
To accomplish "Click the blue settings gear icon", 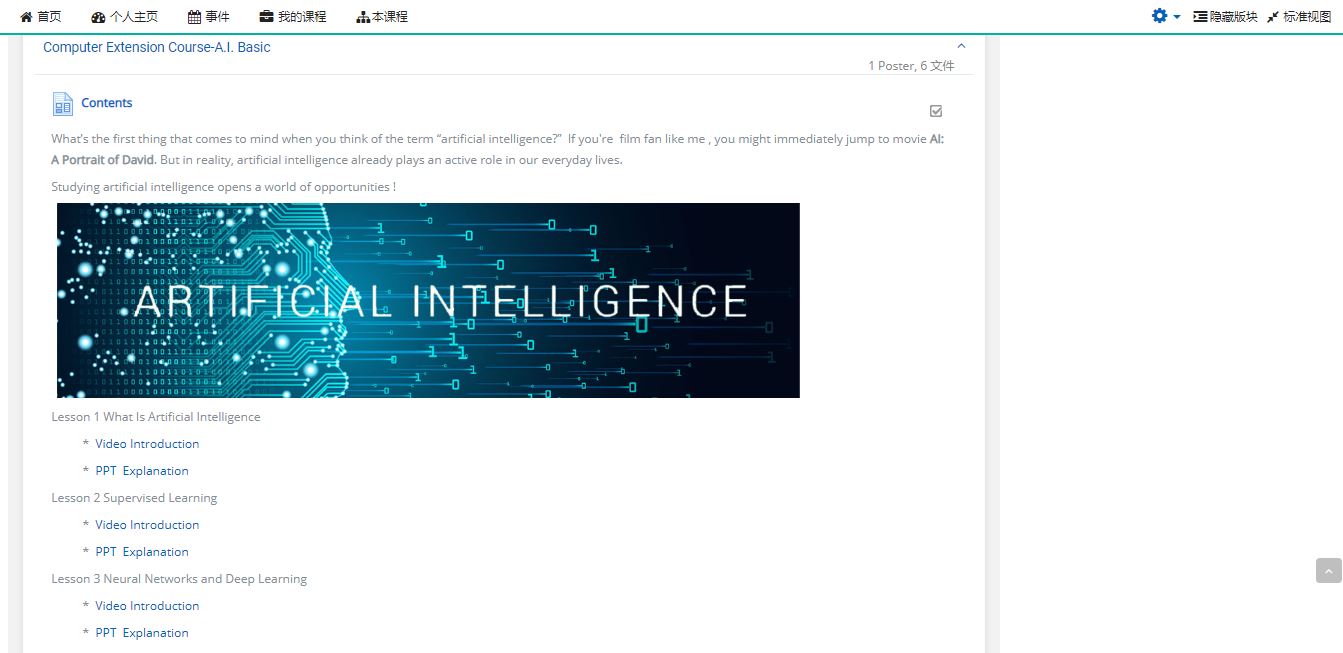I will tap(1159, 16).
